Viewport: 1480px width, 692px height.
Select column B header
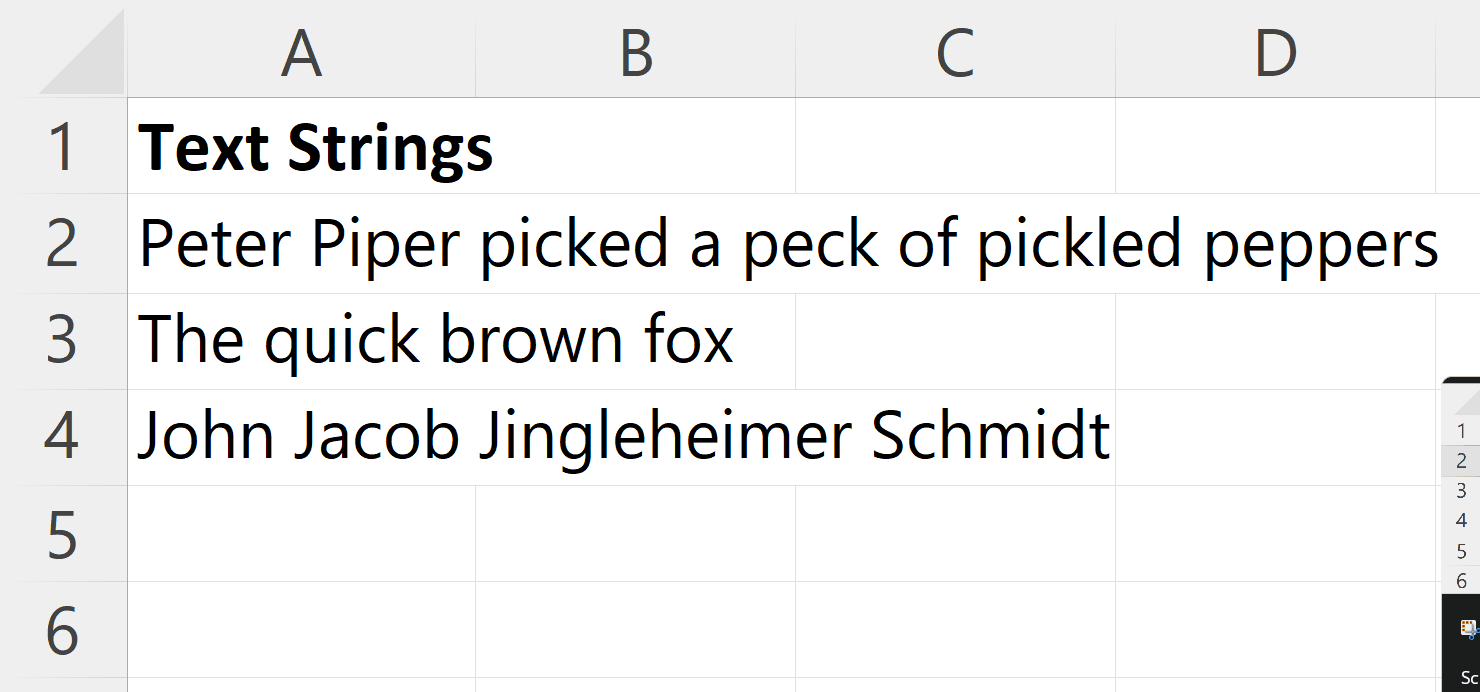coord(635,54)
